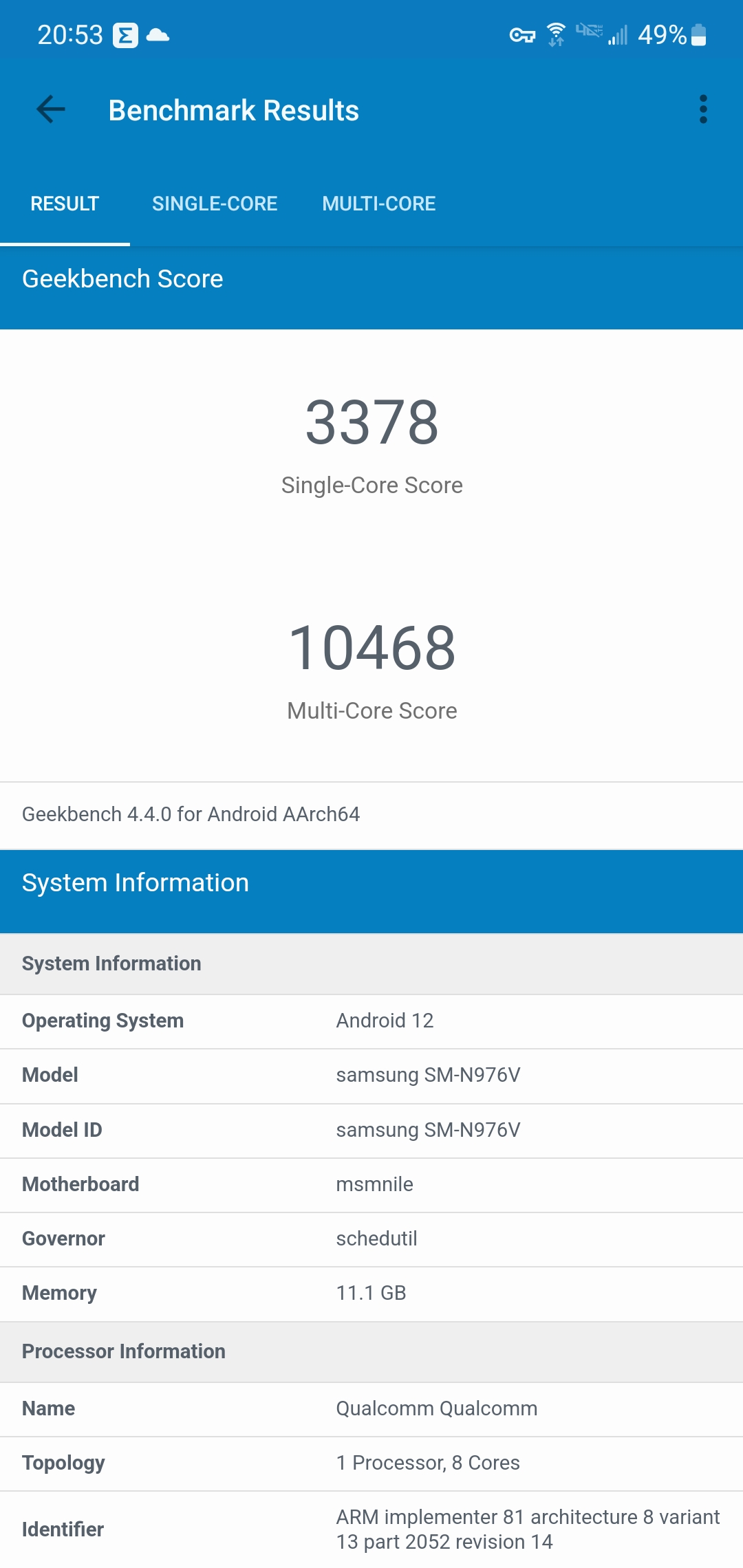743x1568 pixels.
Task: Tap the VPN key status icon
Action: pos(522,35)
